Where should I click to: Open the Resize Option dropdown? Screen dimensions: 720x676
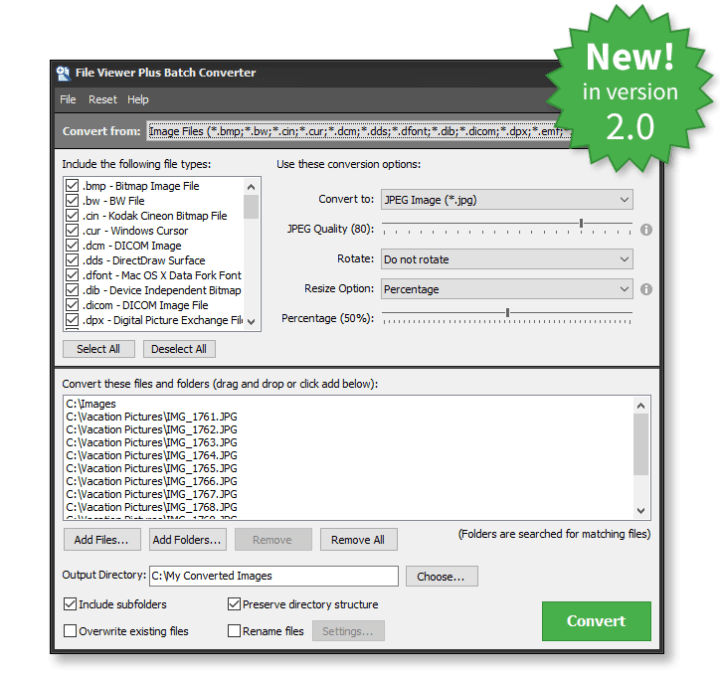507,289
